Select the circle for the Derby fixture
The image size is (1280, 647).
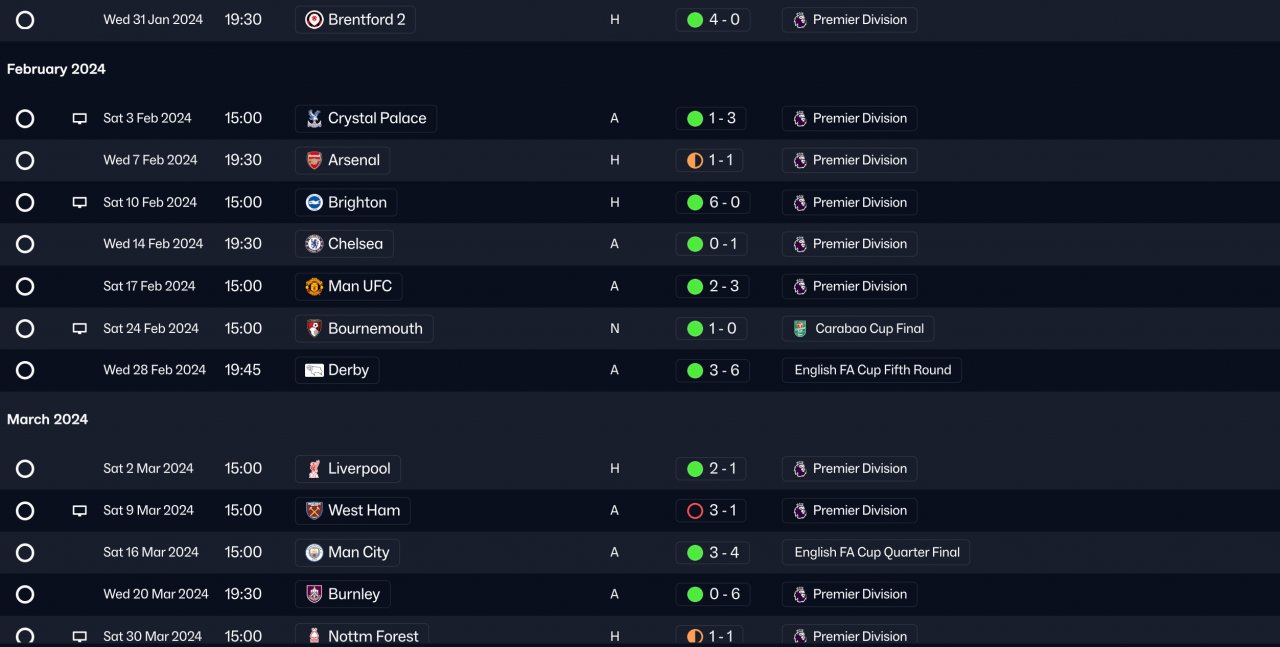25,370
